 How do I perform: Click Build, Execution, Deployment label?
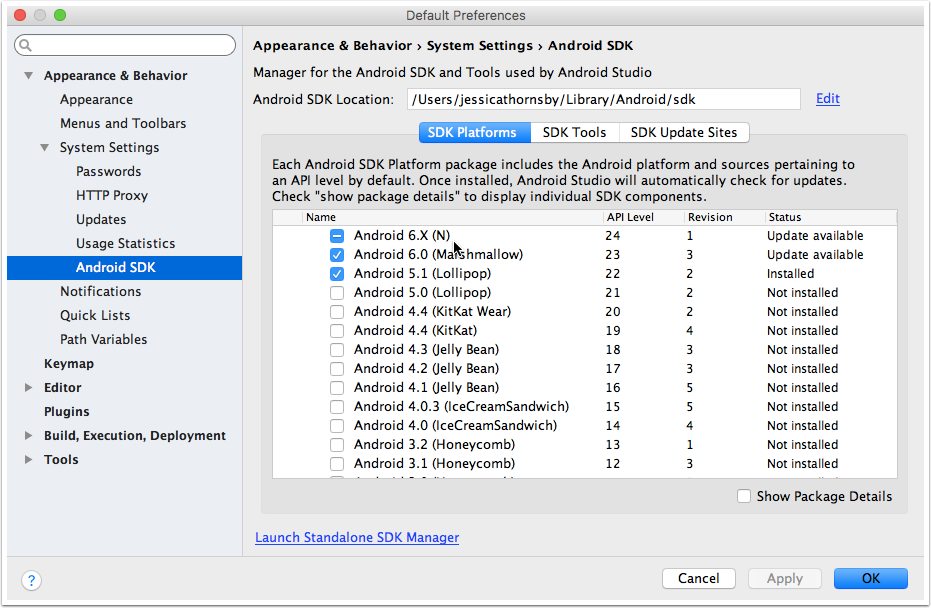[x=135, y=436]
